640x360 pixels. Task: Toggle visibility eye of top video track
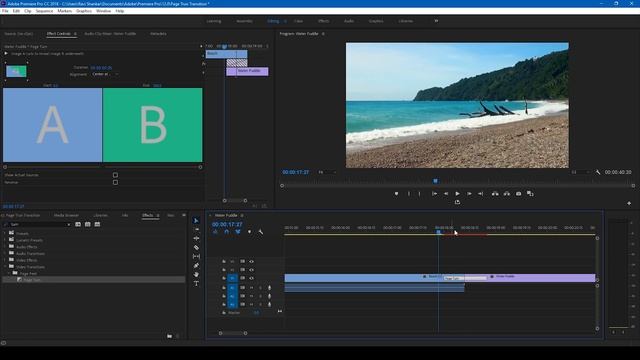click(x=251, y=262)
